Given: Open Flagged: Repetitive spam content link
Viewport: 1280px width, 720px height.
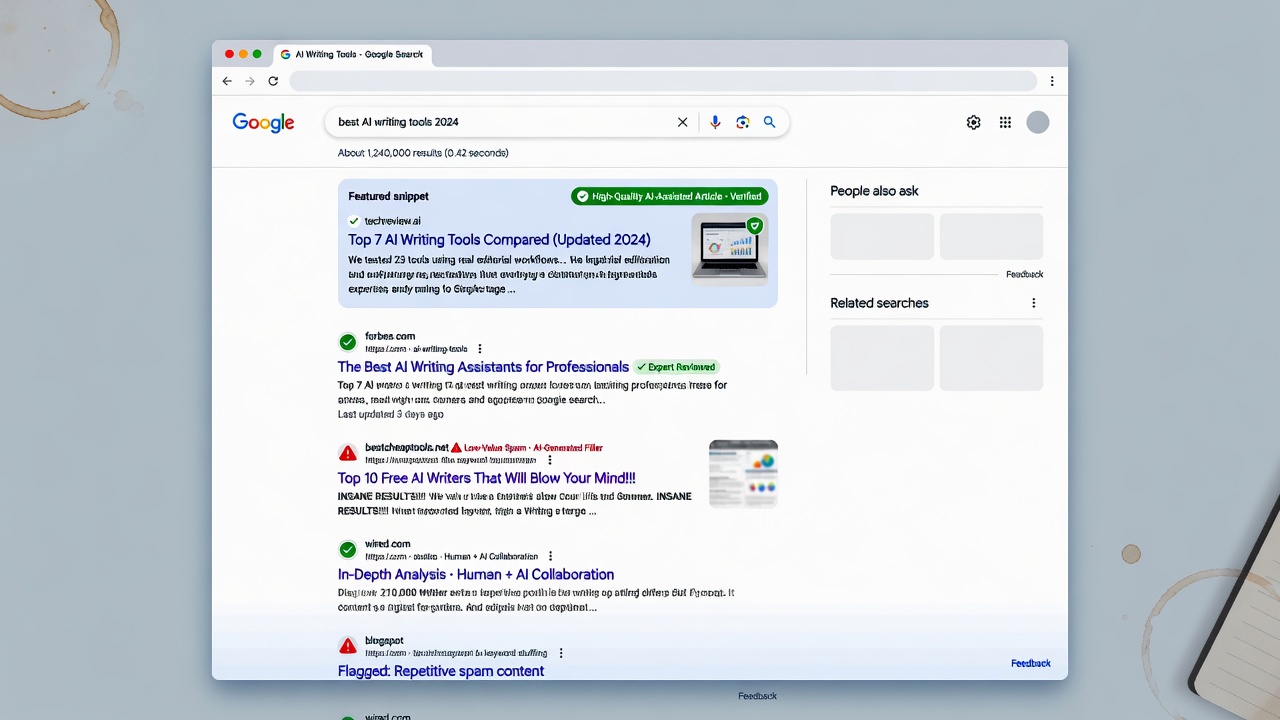Looking at the screenshot, I should pos(441,671).
